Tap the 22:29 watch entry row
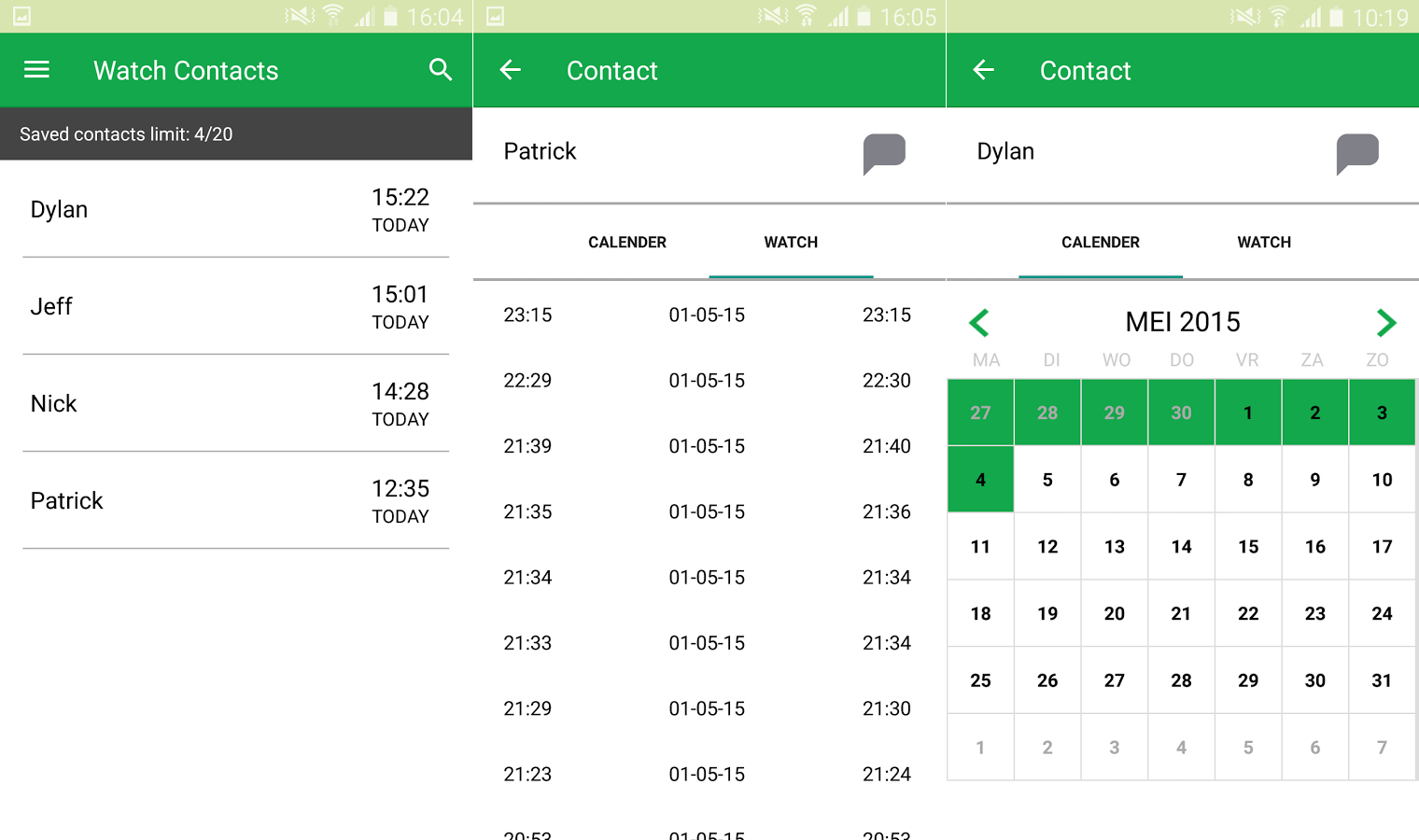 pos(709,381)
